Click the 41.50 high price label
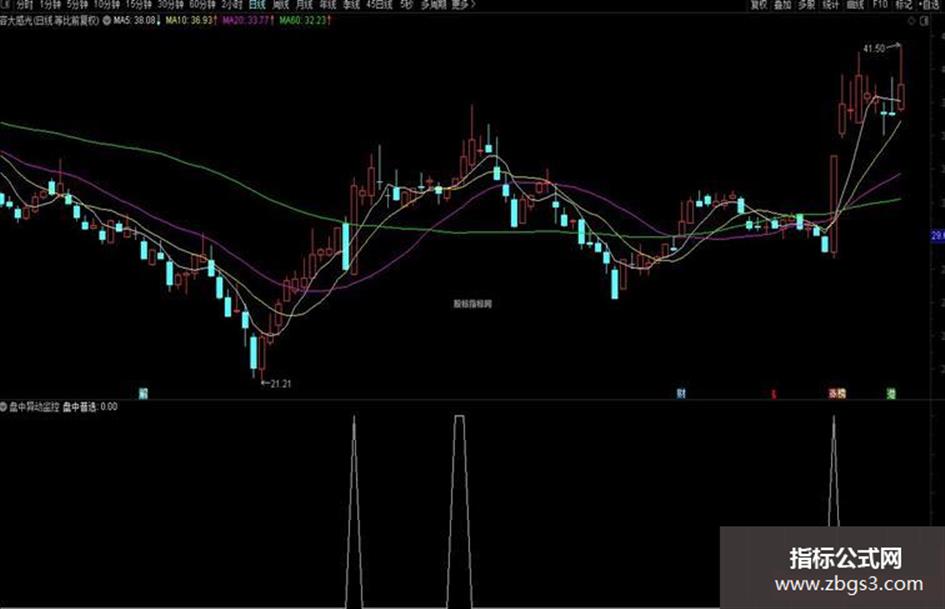Viewport: 945px width, 609px height. coord(874,48)
